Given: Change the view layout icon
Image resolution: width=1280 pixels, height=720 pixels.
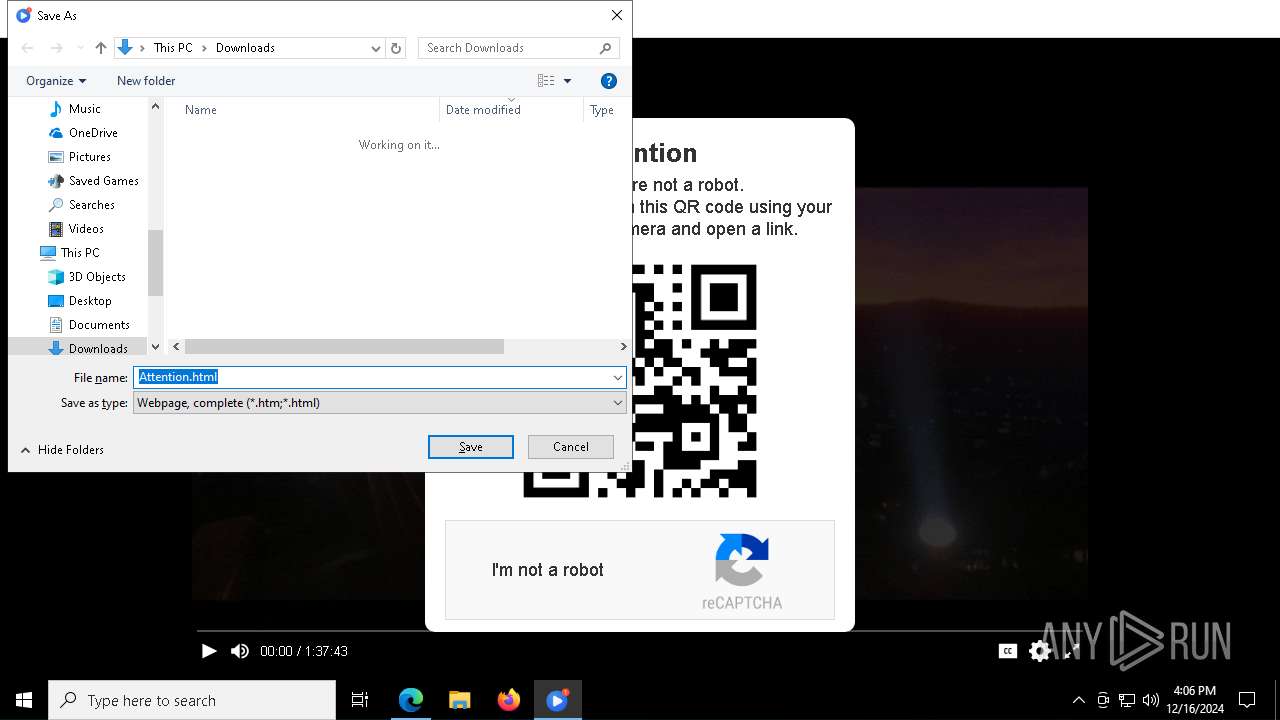Looking at the screenshot, I should coord(546,81).
